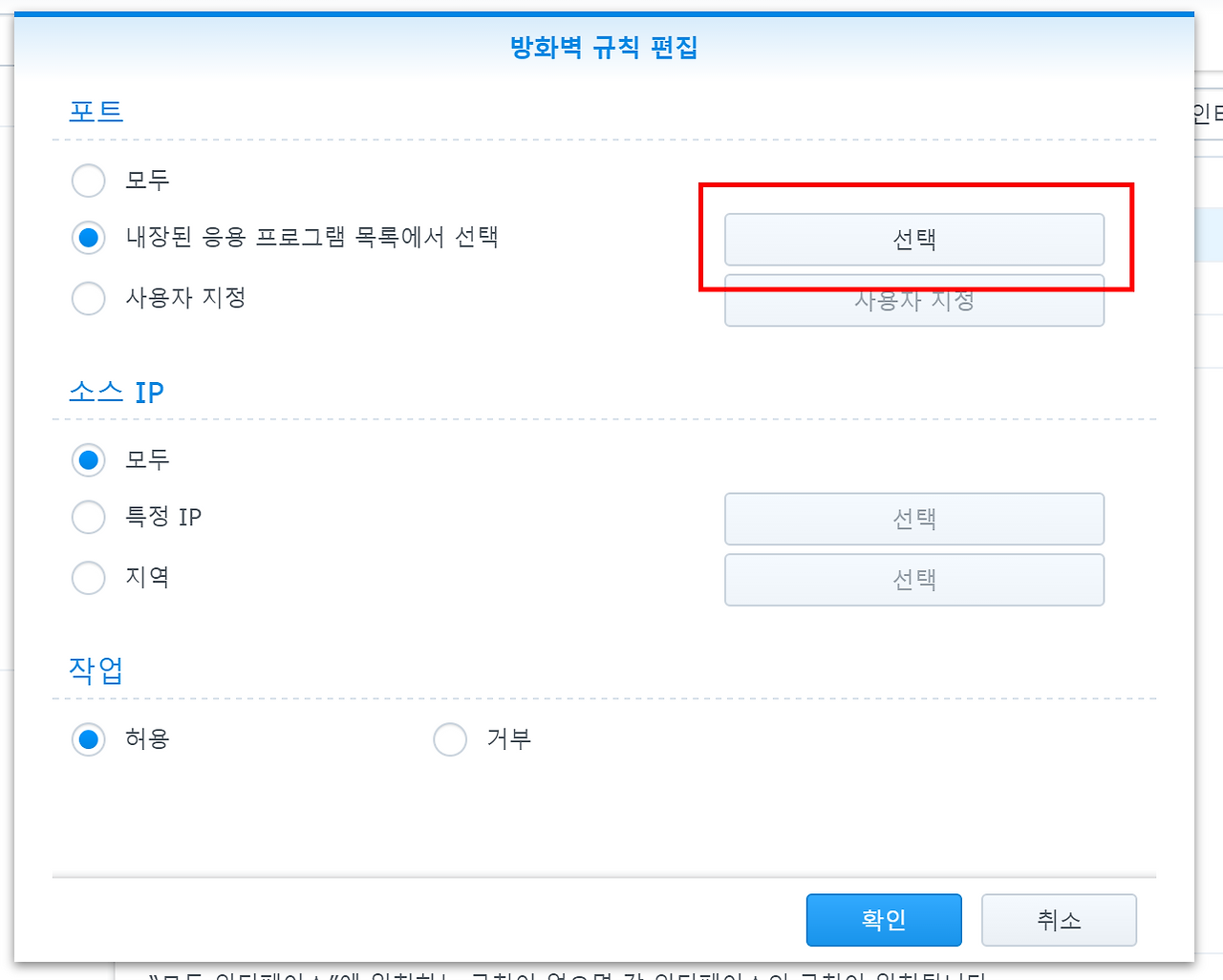Select the 모두 radio under 소스 IP
The image size is (1223, 980).
(88, 459)
